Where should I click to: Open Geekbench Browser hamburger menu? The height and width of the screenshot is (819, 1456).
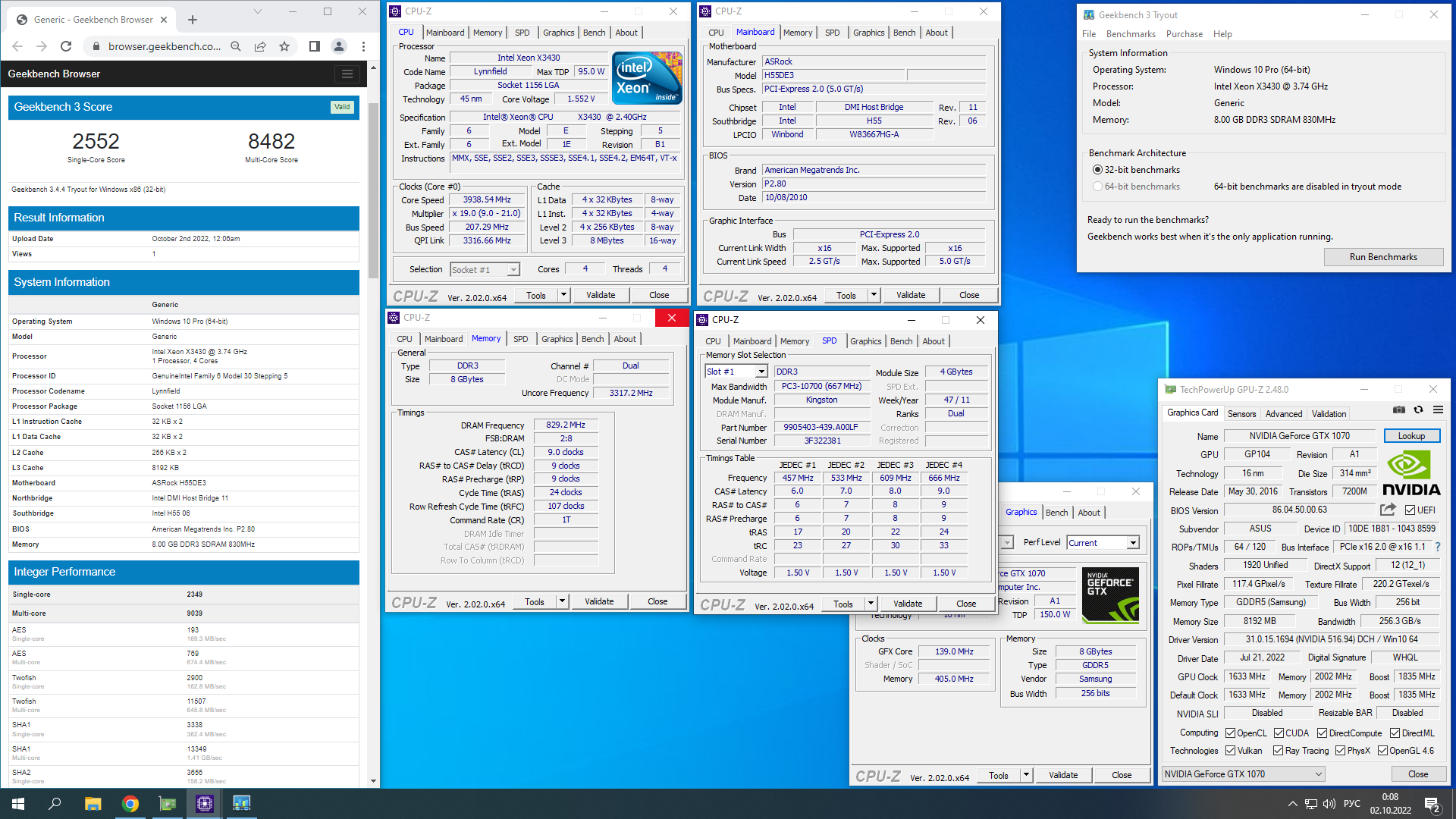click(x=347, y=74)
